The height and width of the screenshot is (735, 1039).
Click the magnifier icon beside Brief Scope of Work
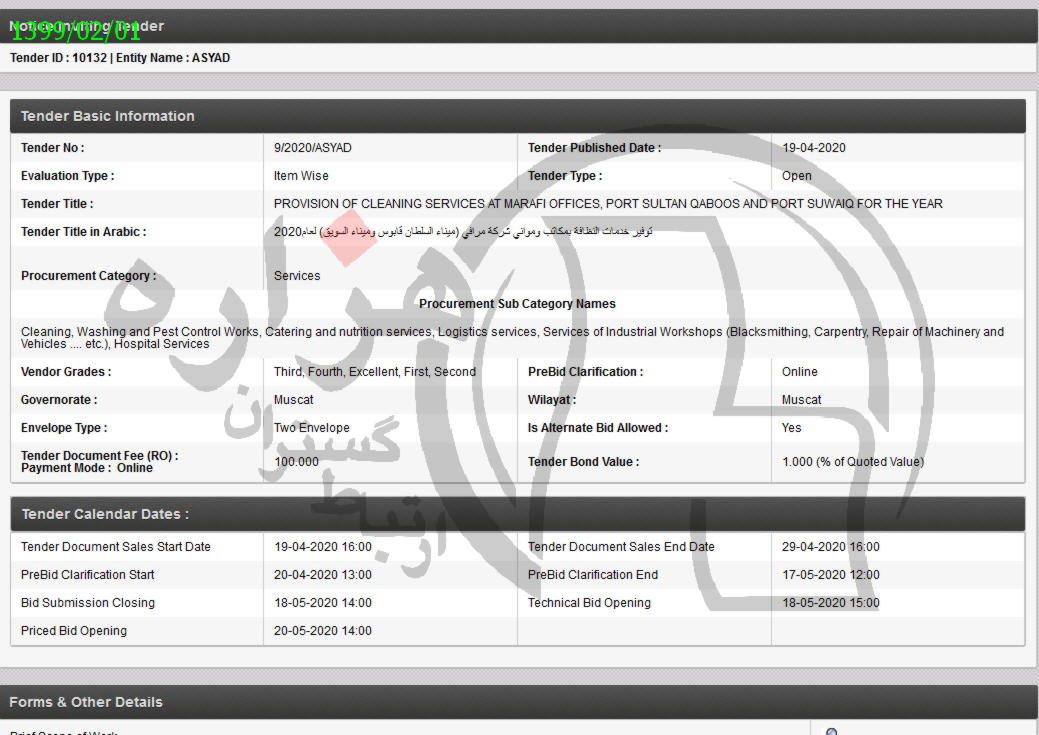pyautogui.click(x=831, y=731)
